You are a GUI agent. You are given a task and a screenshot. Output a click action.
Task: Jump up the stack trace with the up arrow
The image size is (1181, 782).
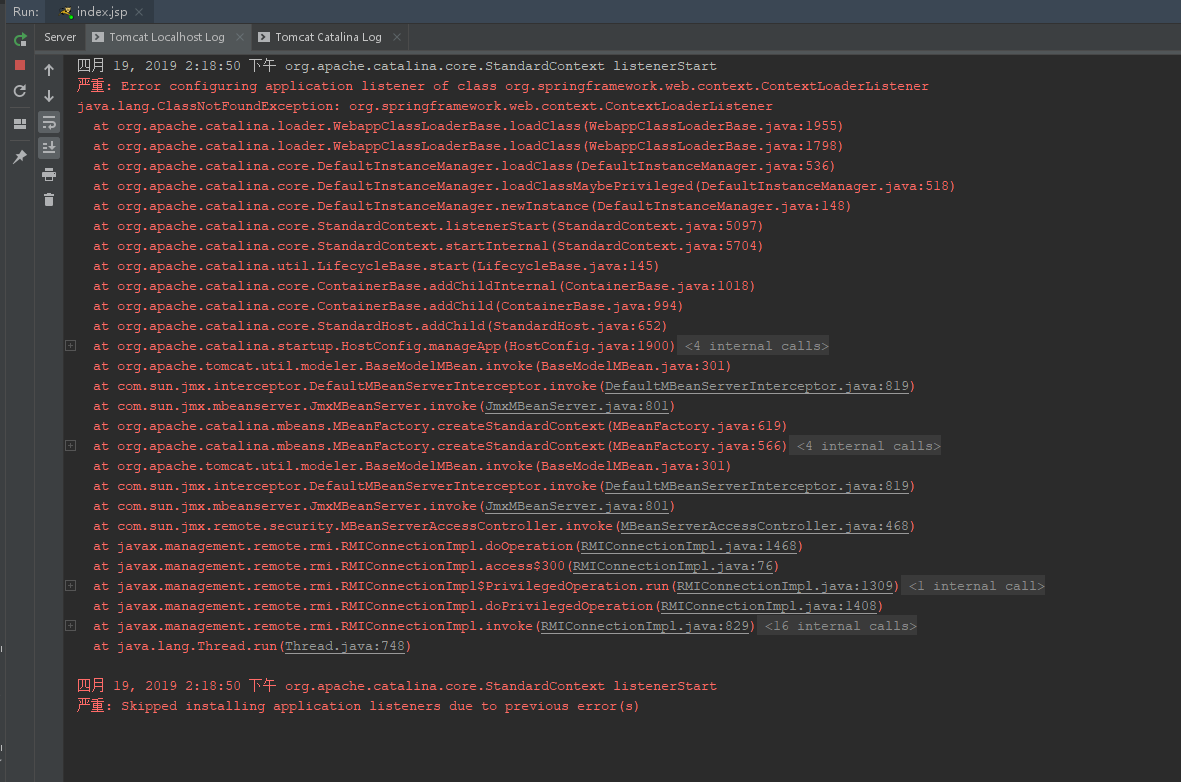[49, 70]
